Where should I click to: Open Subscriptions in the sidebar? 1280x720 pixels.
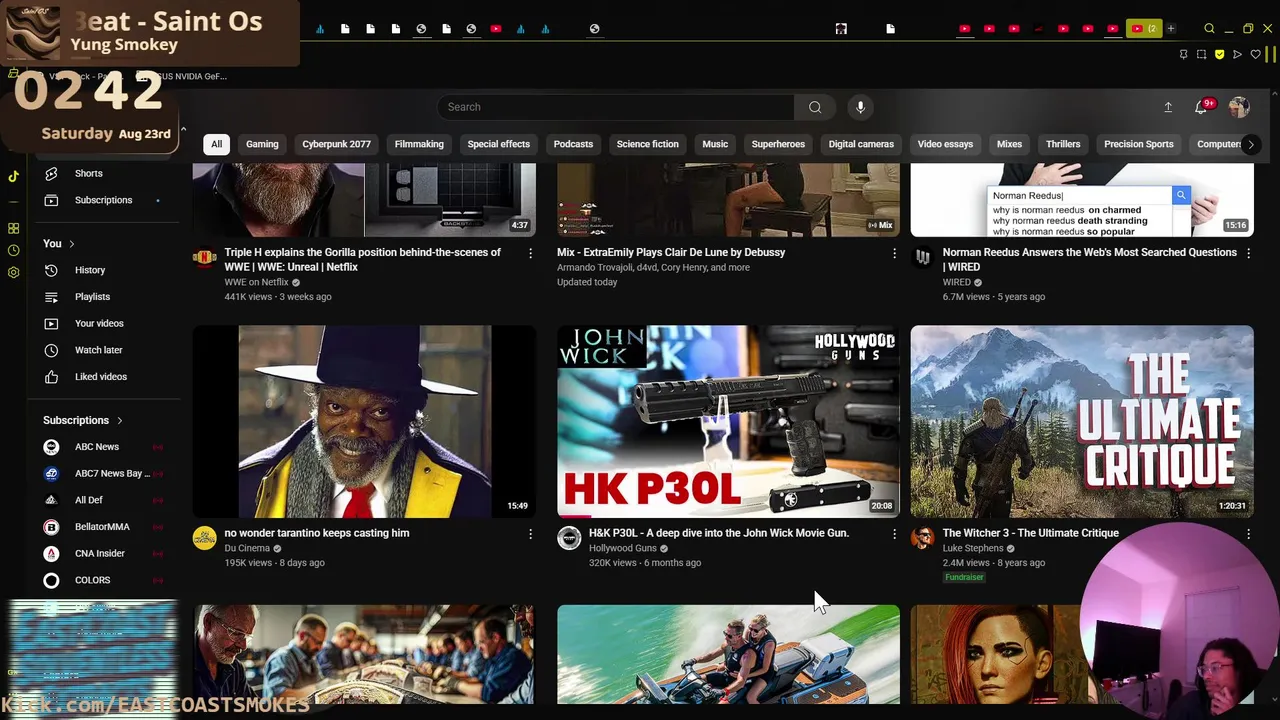tap(104, 200)
